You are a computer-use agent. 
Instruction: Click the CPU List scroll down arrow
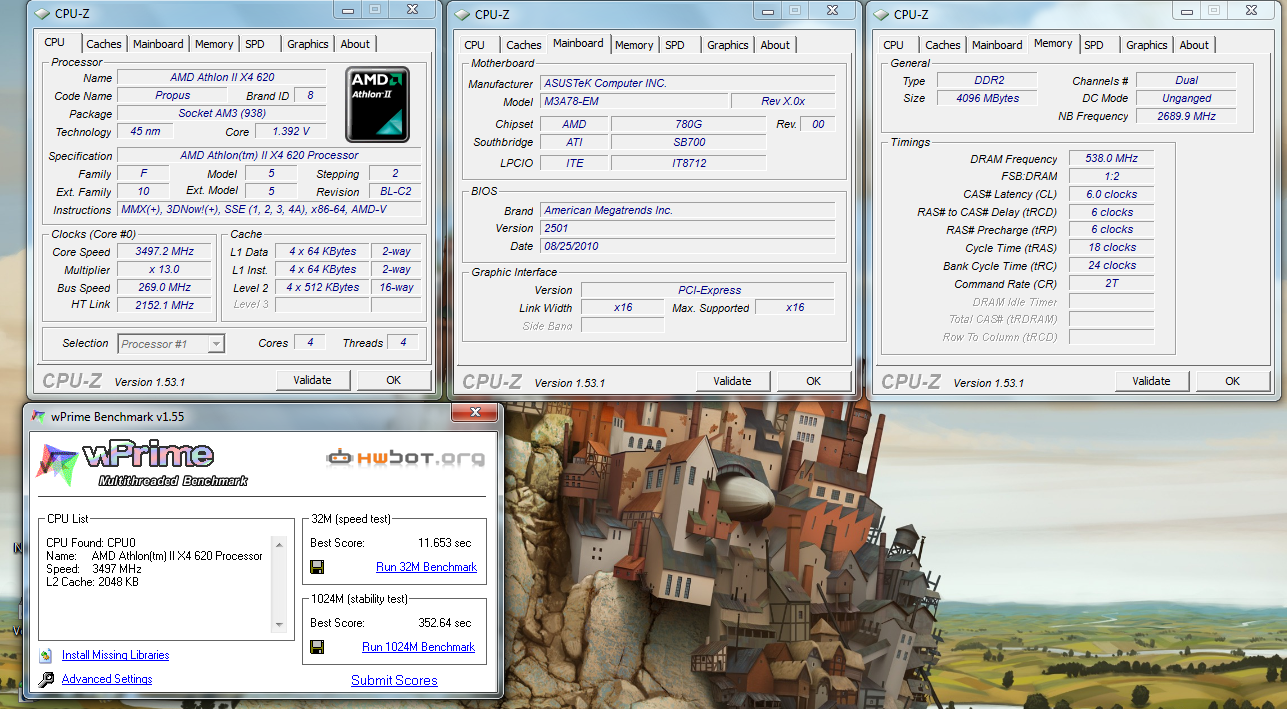pos(280,625)
